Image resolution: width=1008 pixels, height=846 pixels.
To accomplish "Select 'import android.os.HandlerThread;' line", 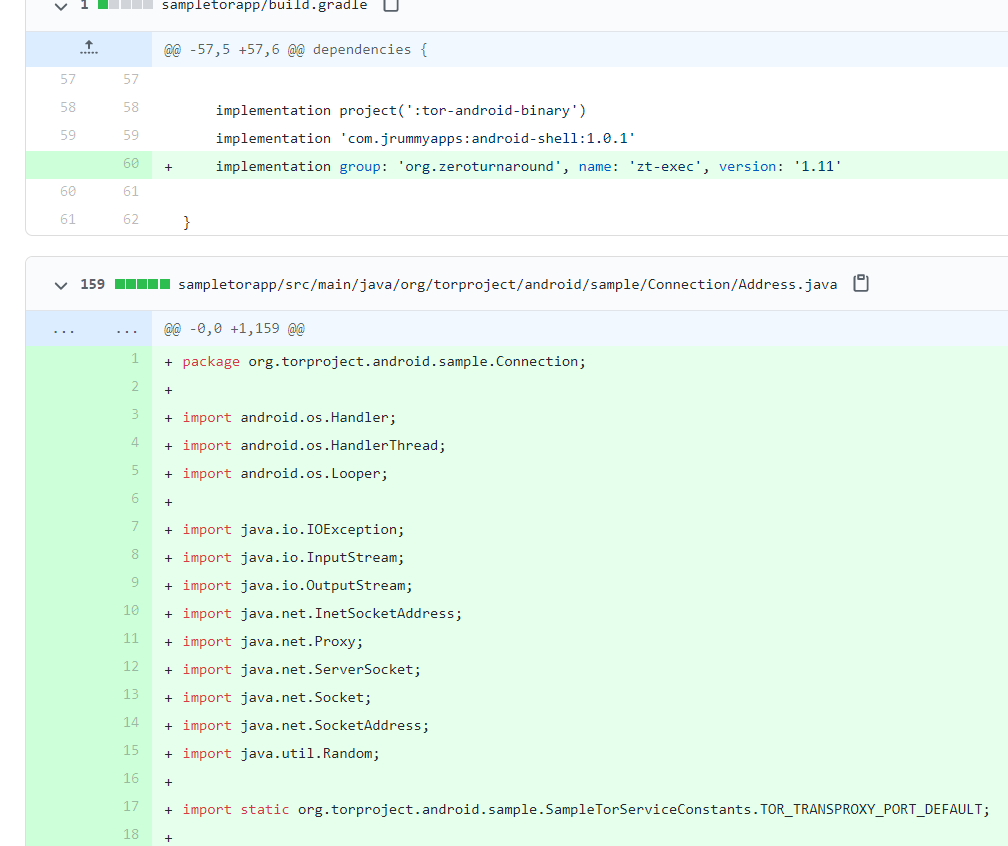I will pos(314,446).
